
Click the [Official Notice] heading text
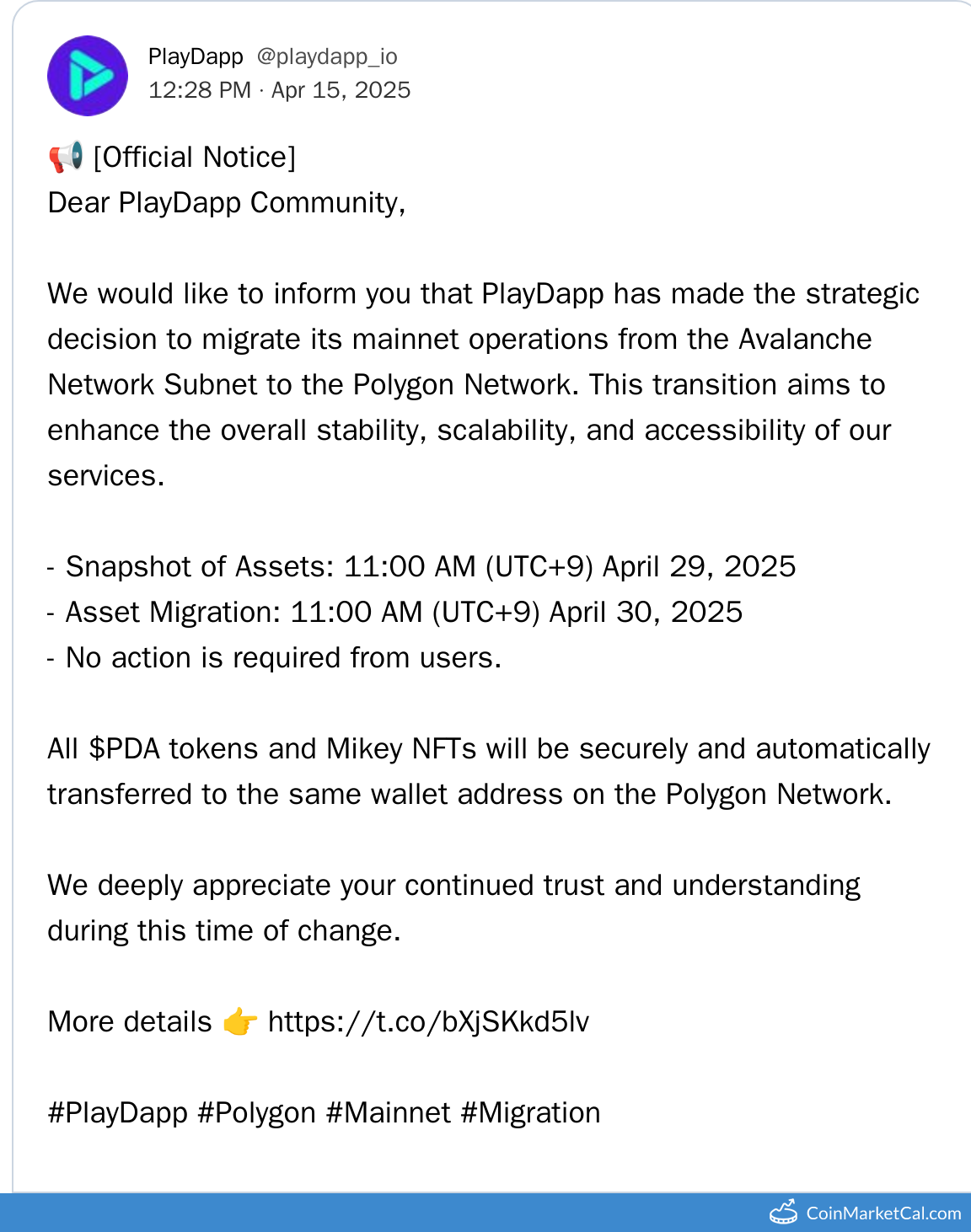pyautogui.click(x=194, y=157)
